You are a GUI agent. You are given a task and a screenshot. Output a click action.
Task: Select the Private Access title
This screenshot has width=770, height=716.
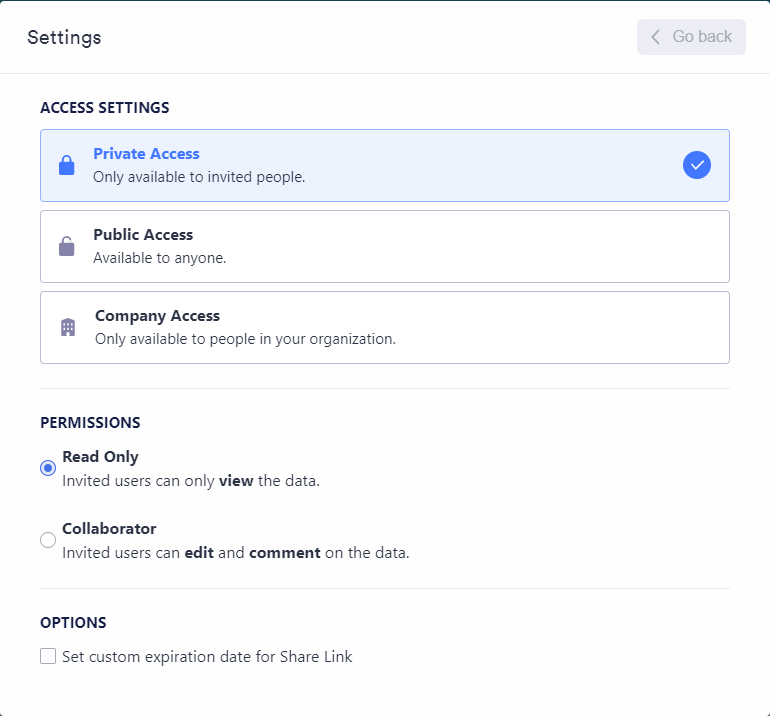pos(146,154)
